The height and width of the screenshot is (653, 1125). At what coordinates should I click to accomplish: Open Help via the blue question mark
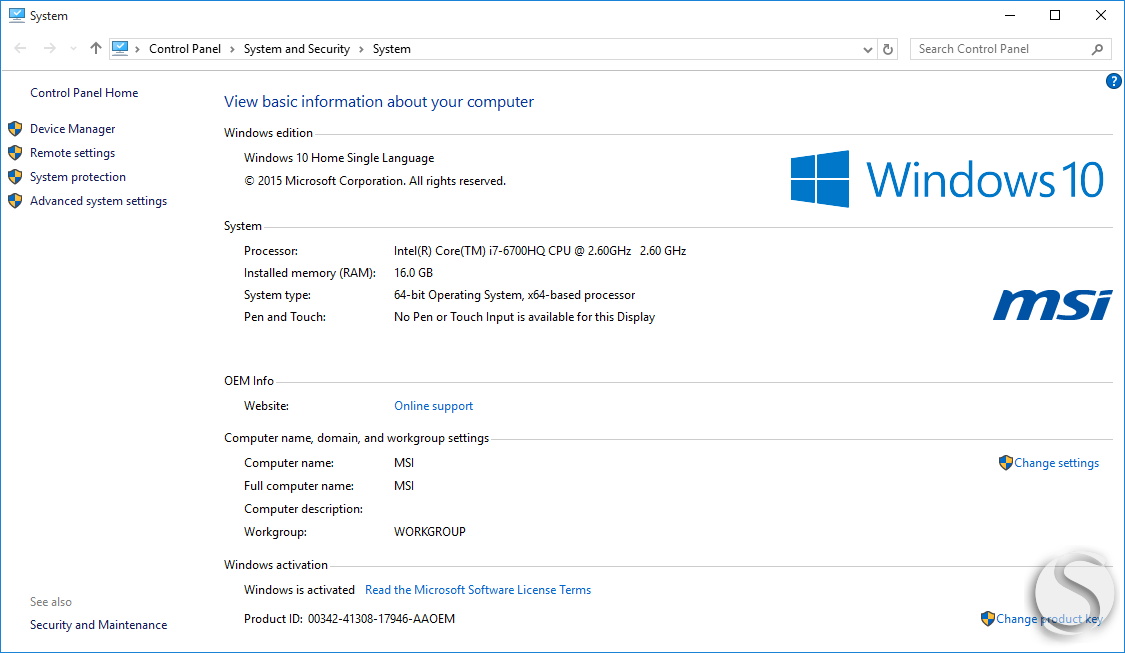click(1114, 81)
